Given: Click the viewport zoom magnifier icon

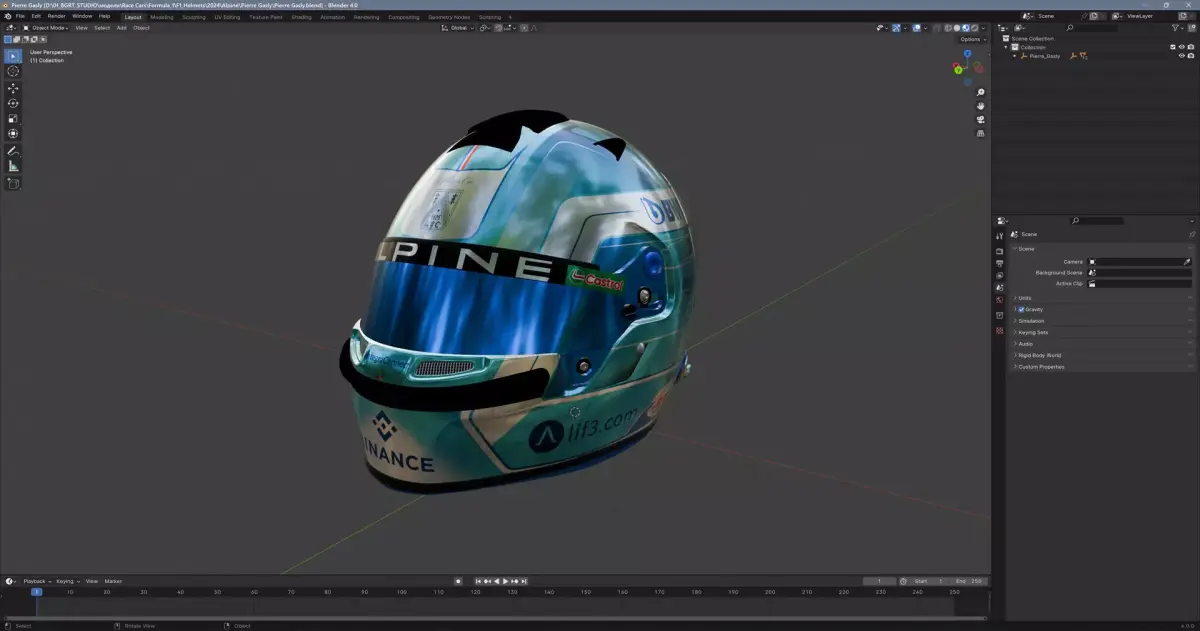Looking at the screenshot, I should point(981,93).
